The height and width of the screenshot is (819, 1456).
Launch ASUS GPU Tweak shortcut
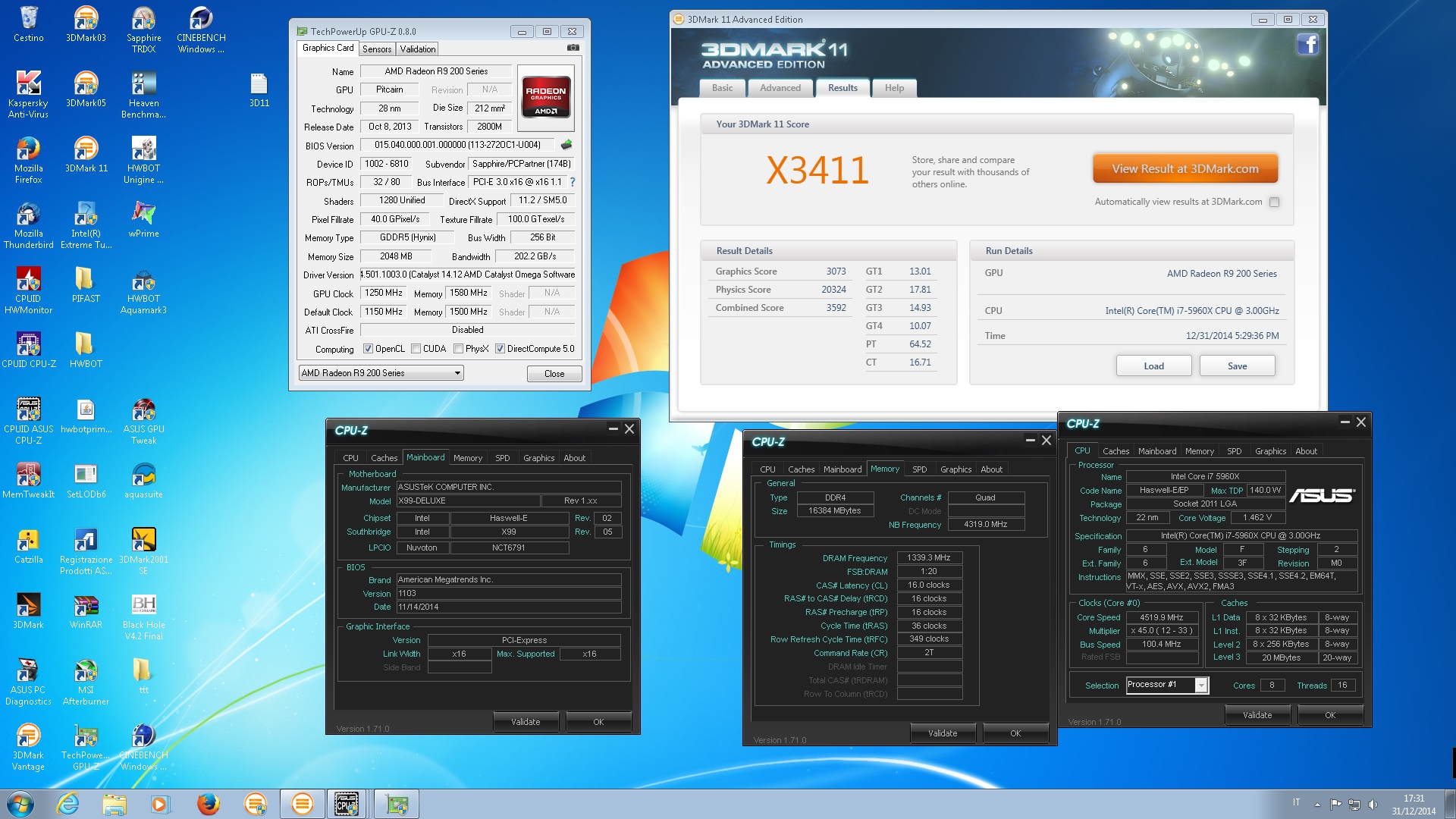point(143,421)
